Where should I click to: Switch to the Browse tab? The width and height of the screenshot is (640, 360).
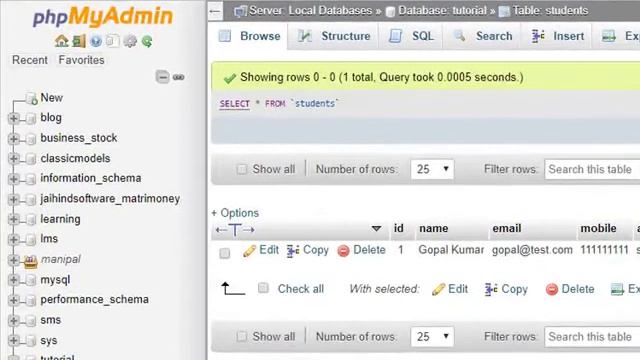point(248,36)
